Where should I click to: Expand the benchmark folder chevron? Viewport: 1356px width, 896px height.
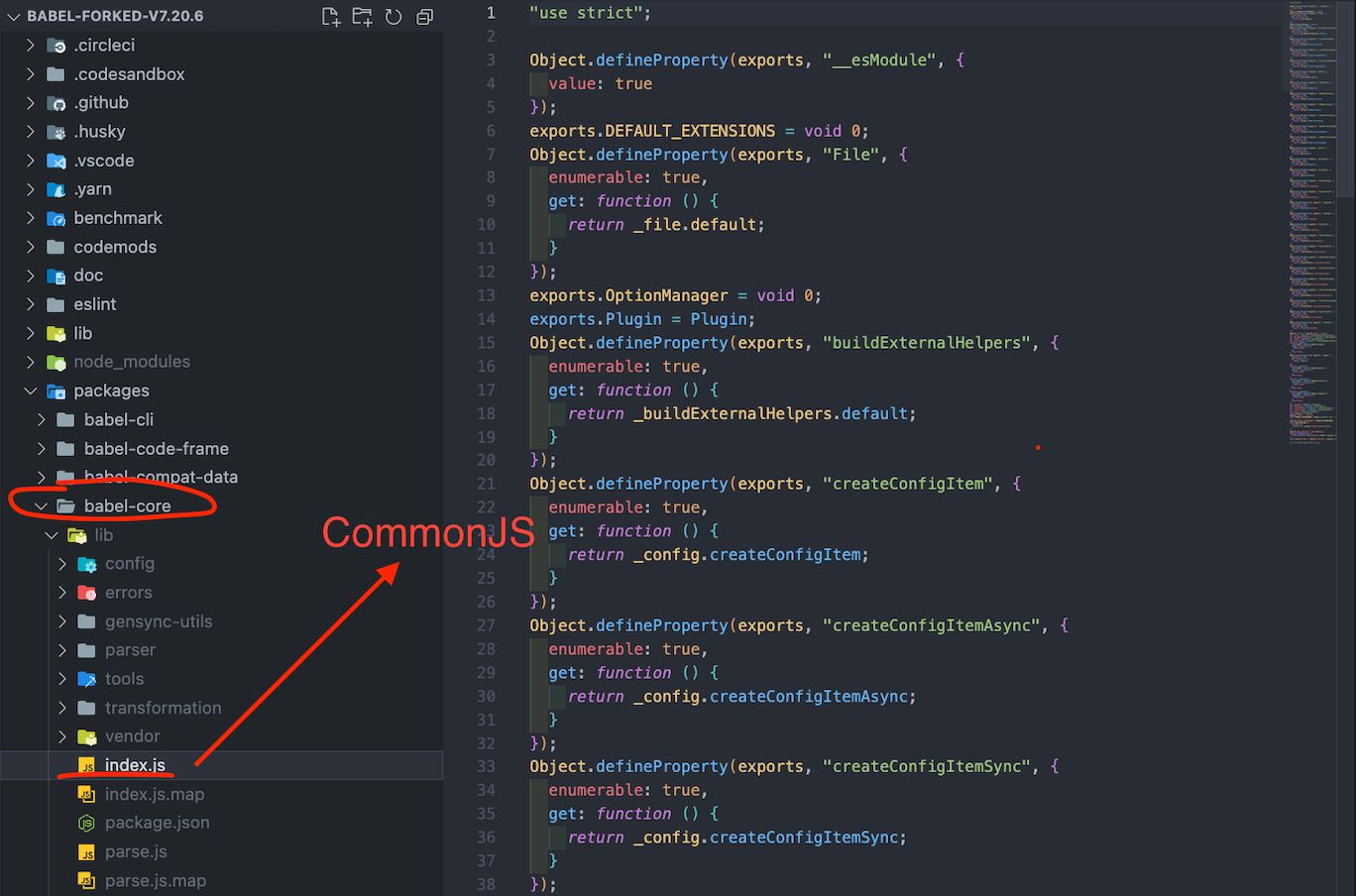30,218
